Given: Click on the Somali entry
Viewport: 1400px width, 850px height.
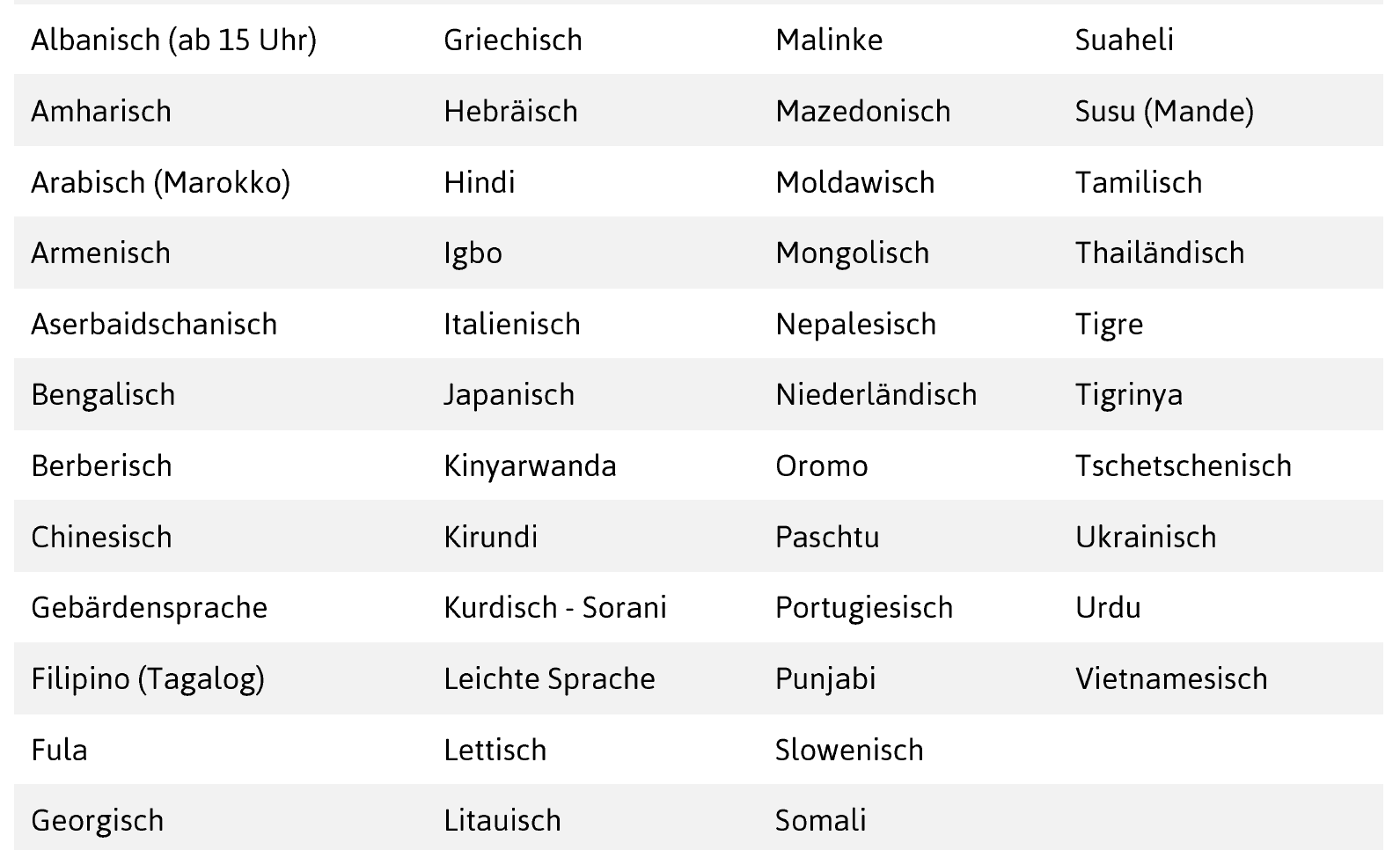Looking at the screenshot, I should [820, 821].
